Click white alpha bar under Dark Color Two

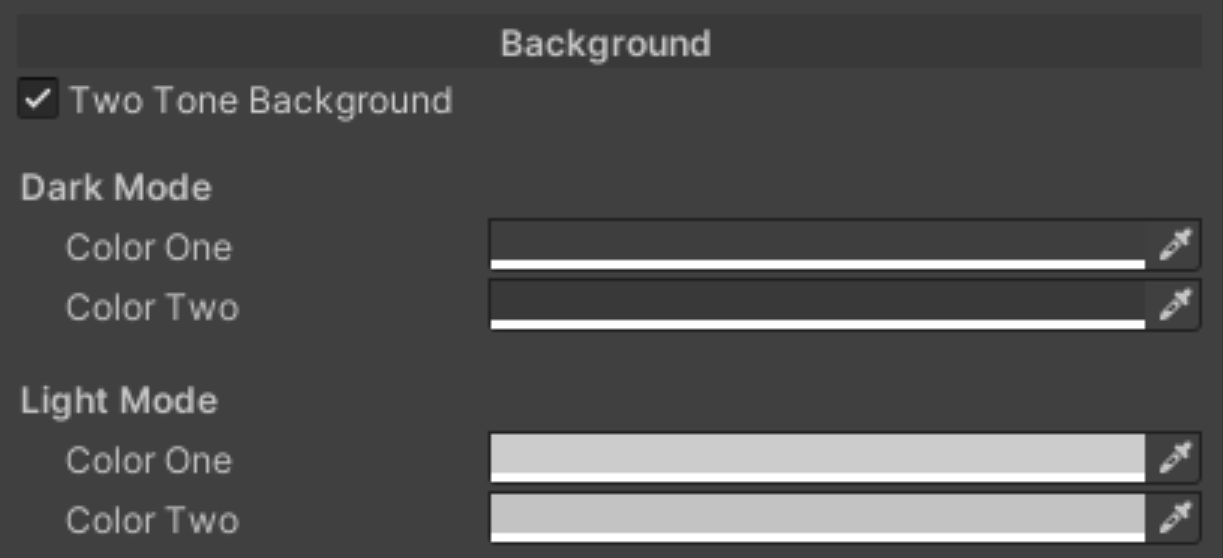817,325
